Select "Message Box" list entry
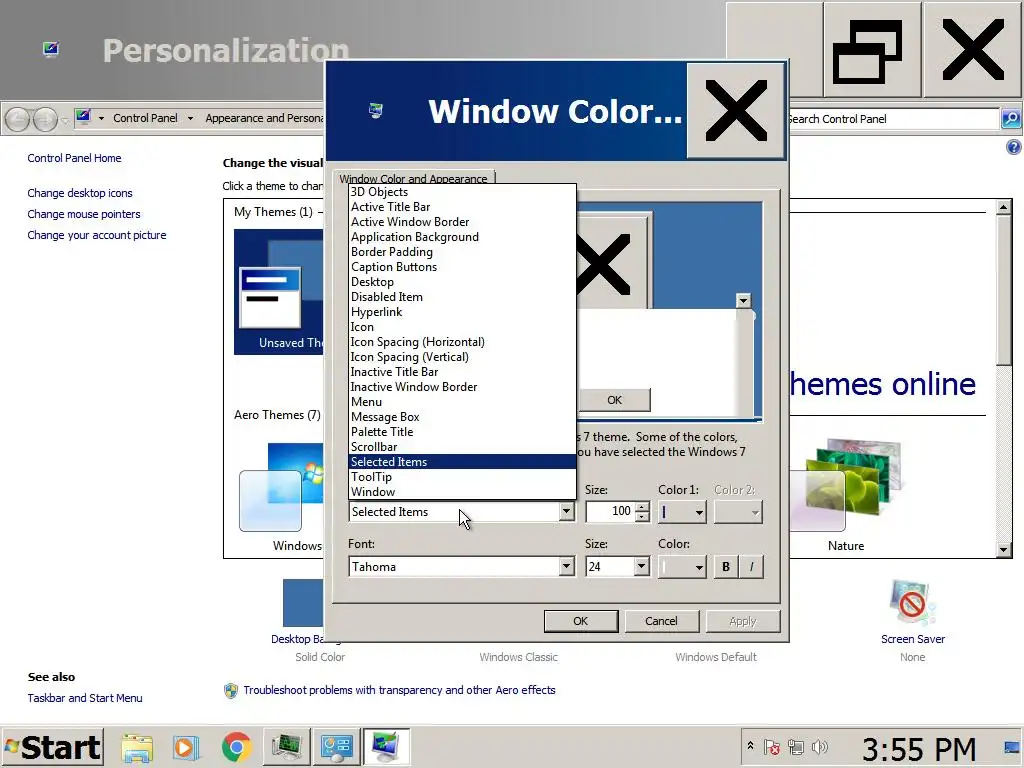The width and height of the screenshot is (1024, 768). click(462, 417)
